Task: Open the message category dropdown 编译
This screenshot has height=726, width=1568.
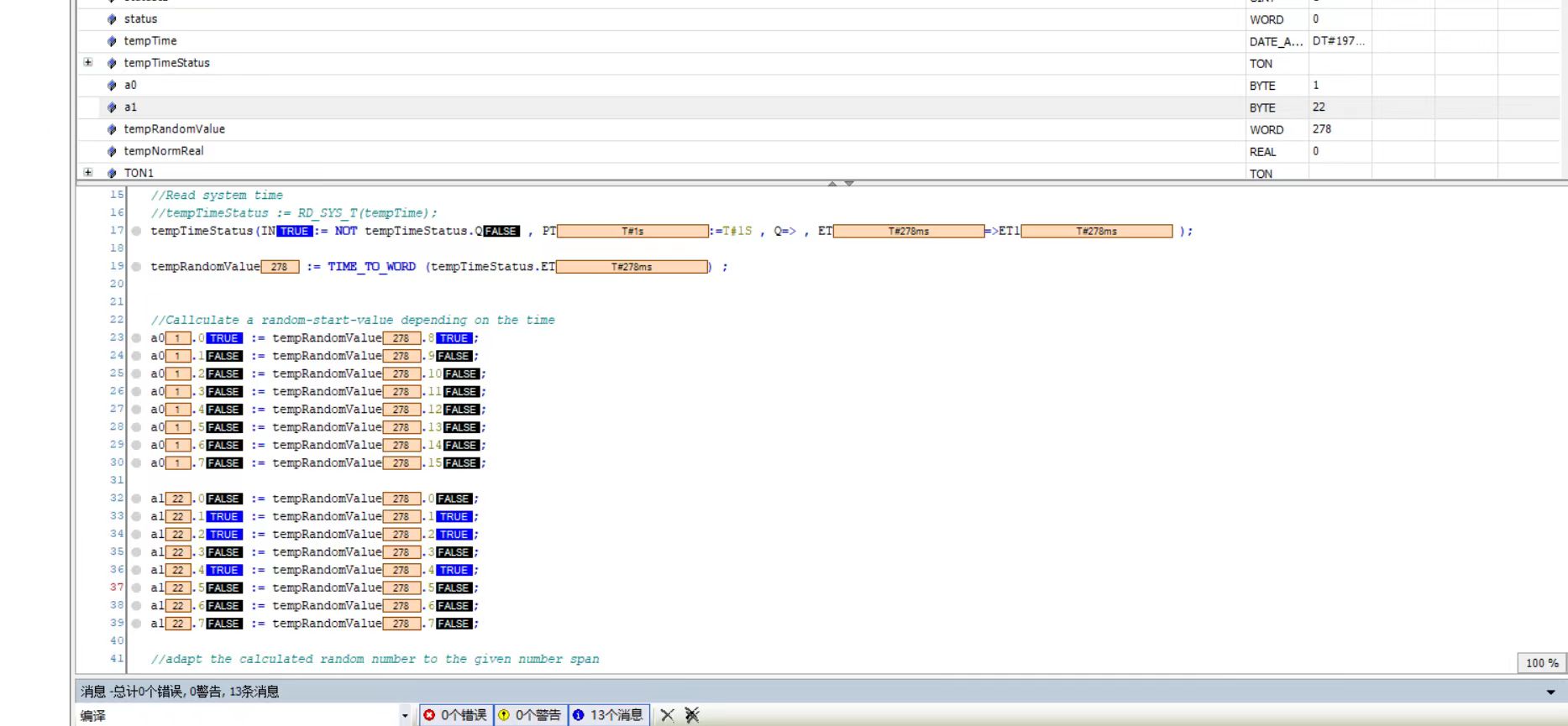Action: [x=405, y=716]
